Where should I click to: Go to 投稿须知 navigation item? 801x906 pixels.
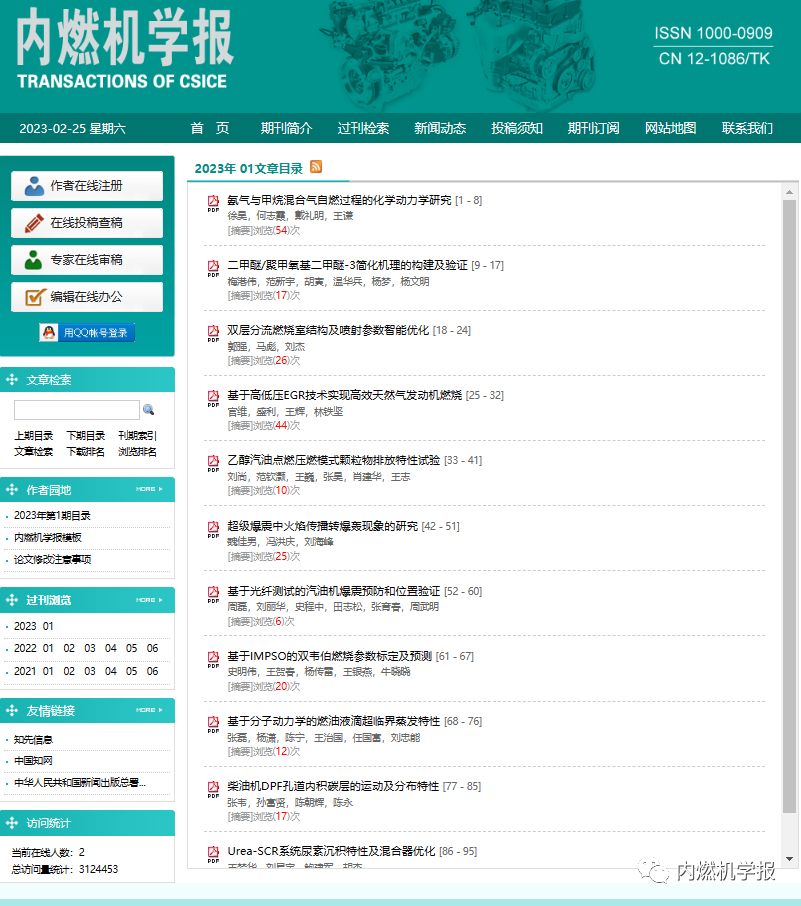(x=517, y=128)
